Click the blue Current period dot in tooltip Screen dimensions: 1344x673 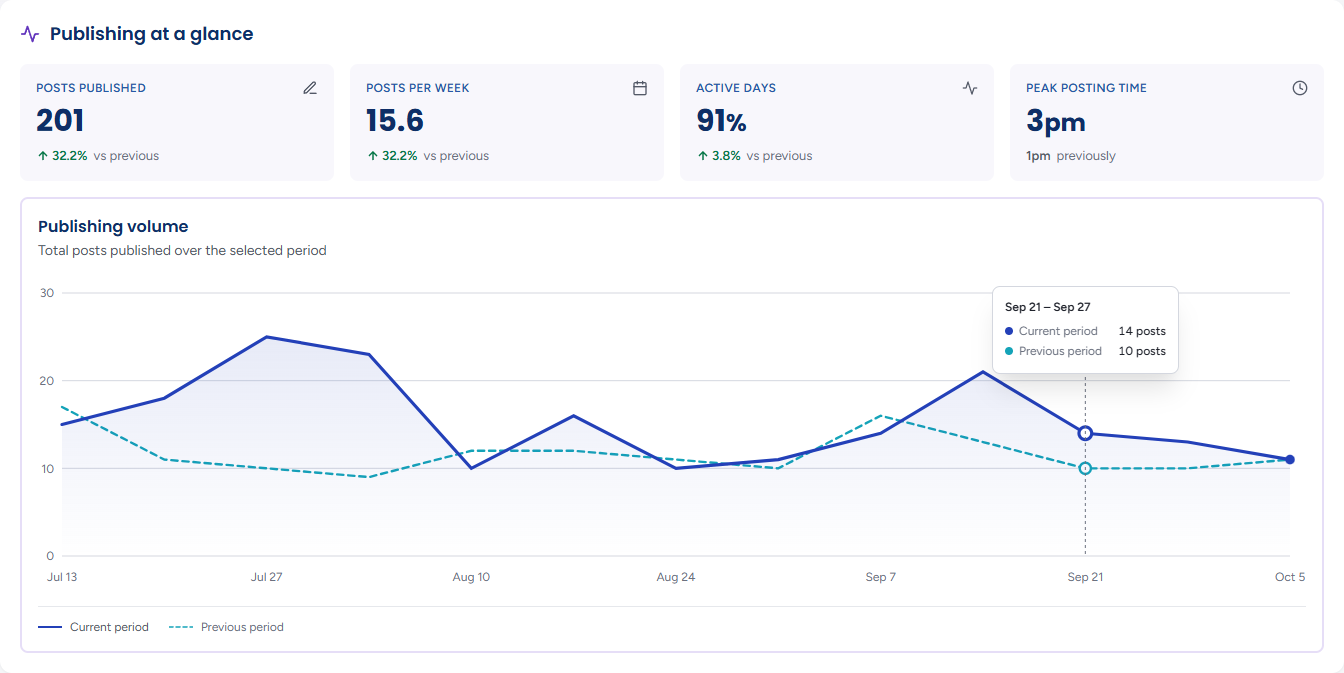coord(1009,331)
